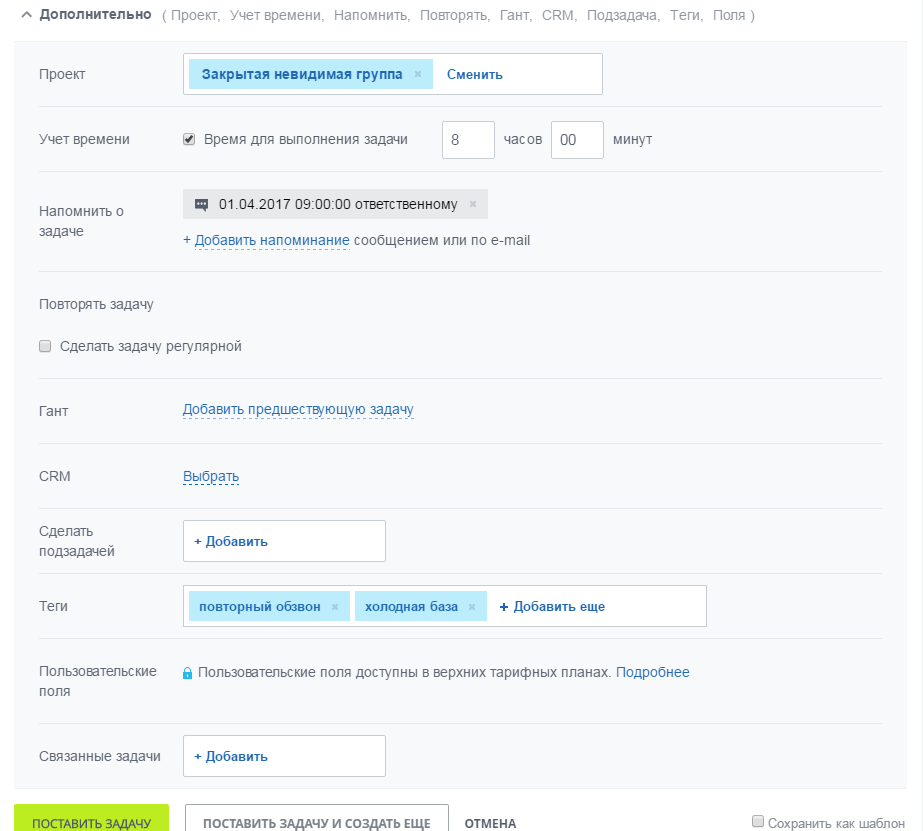Check 'Сохранить как шаблон' option
The height and width of the screenshot is (831, 923).
pyautogui.click(x=758, y=822)
